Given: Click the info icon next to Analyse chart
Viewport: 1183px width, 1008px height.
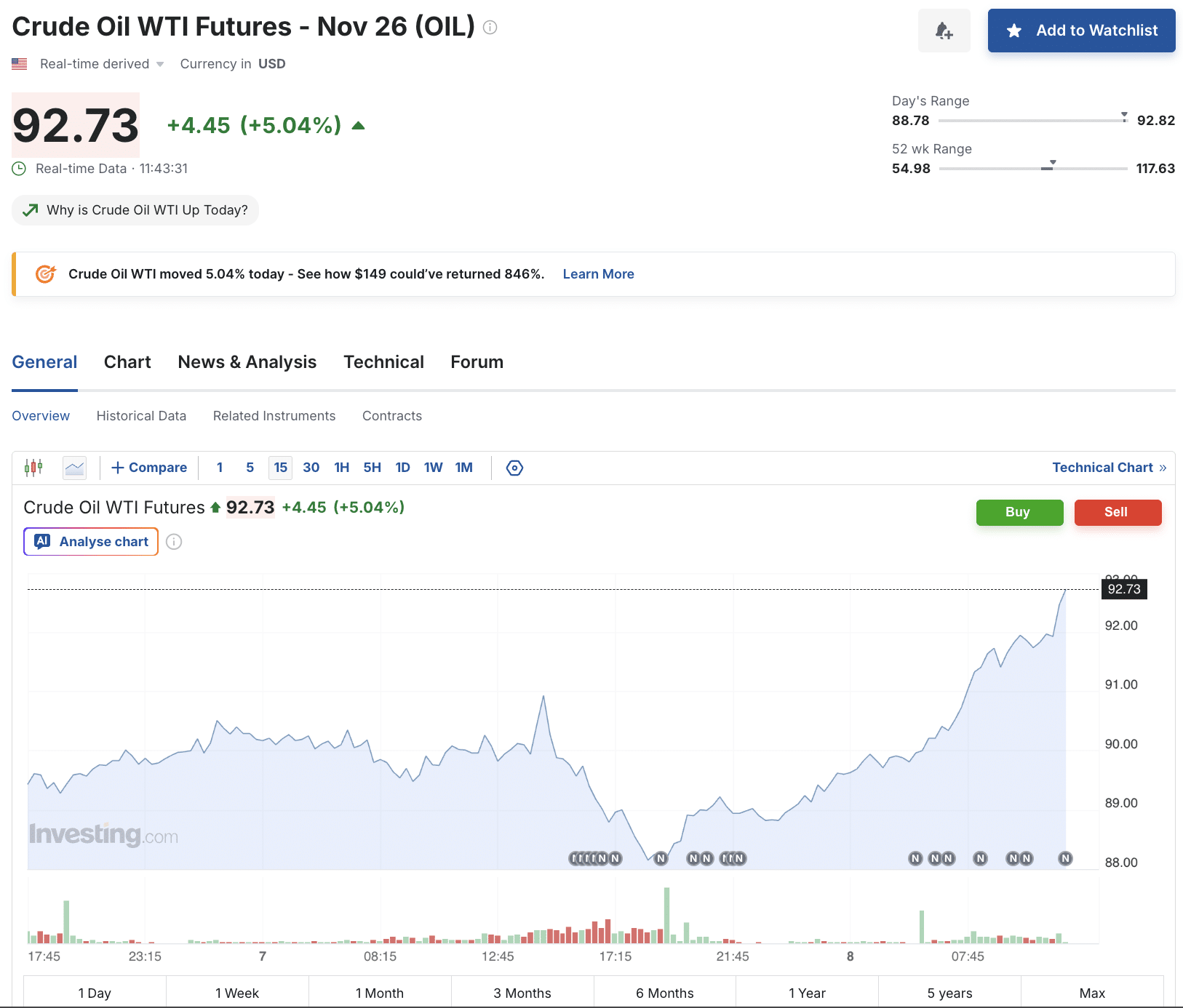Looking at the screenshot, I should click(174, 542).
